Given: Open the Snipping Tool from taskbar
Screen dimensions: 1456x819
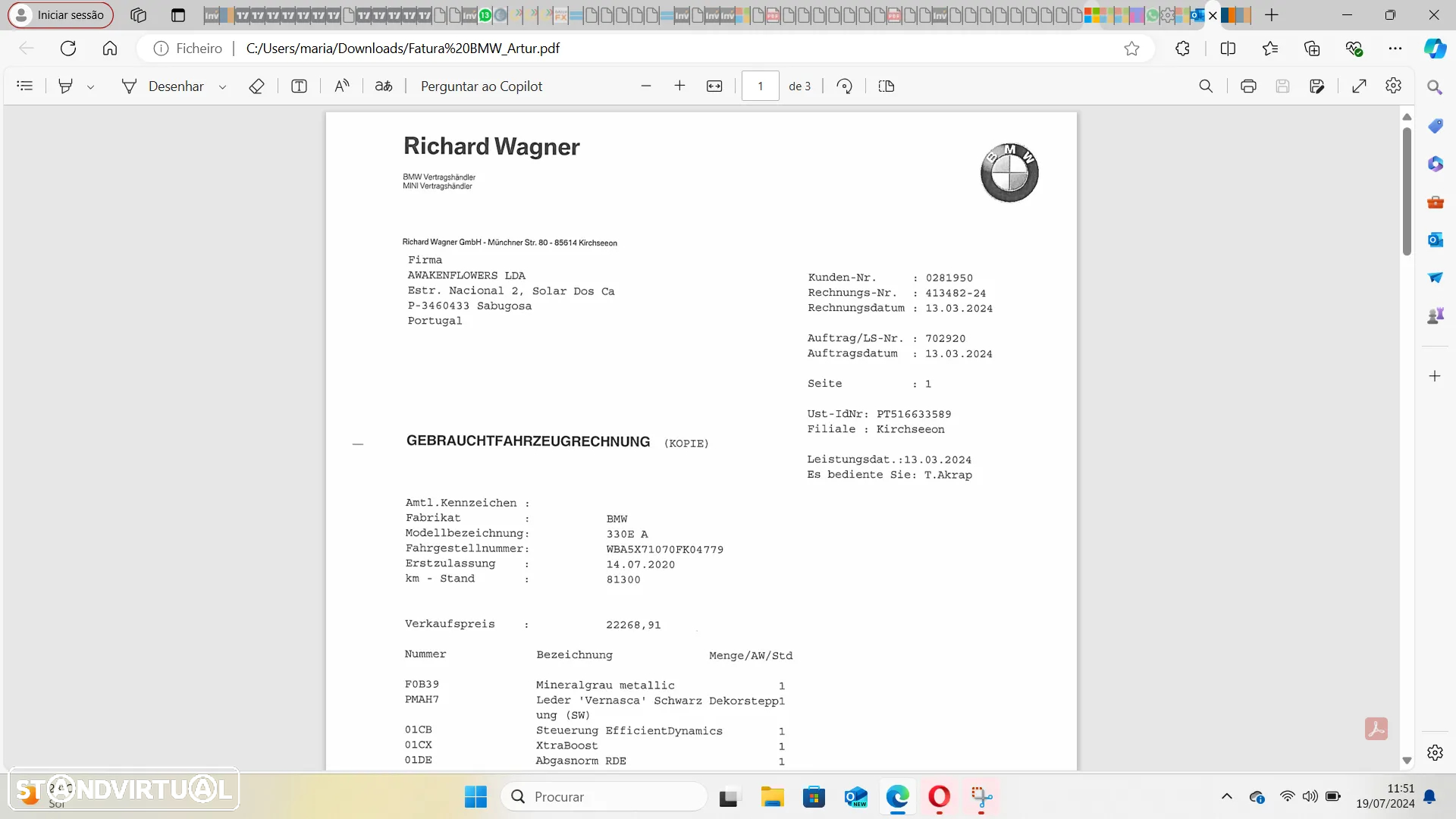Looking at the screenshot, I should 981,797.
